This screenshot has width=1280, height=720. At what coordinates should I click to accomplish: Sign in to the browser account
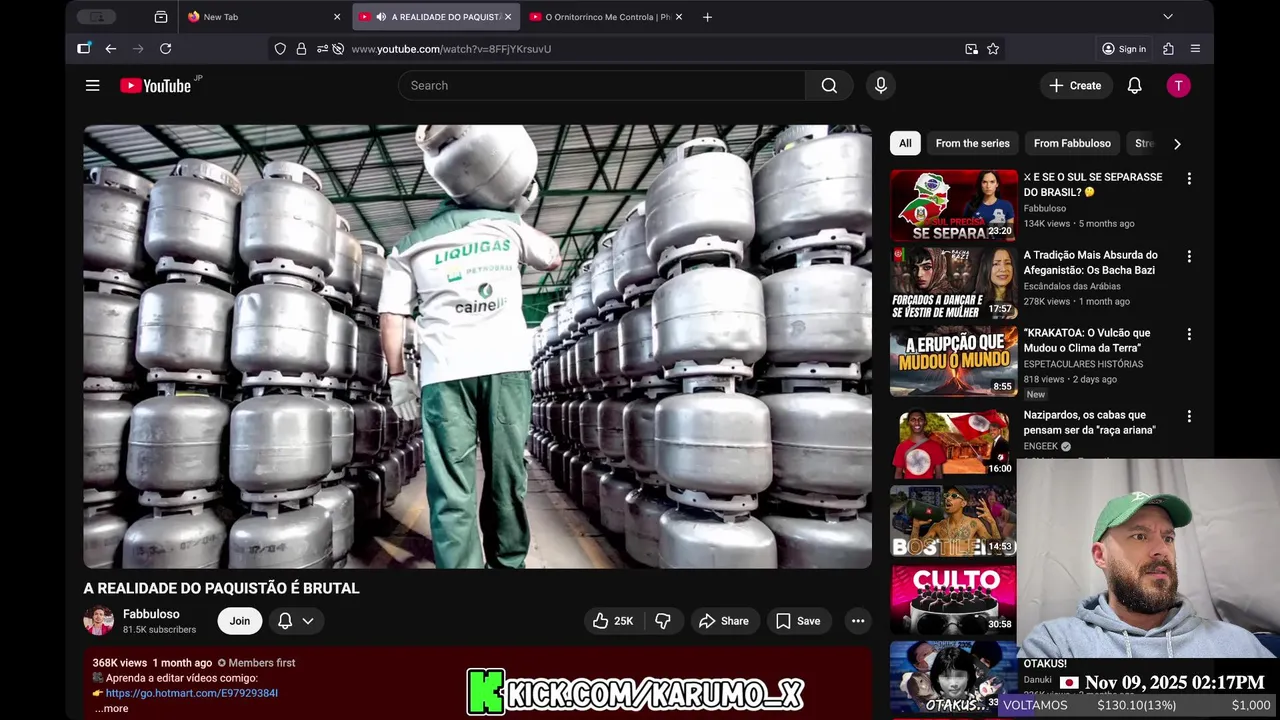(1124, 49)
